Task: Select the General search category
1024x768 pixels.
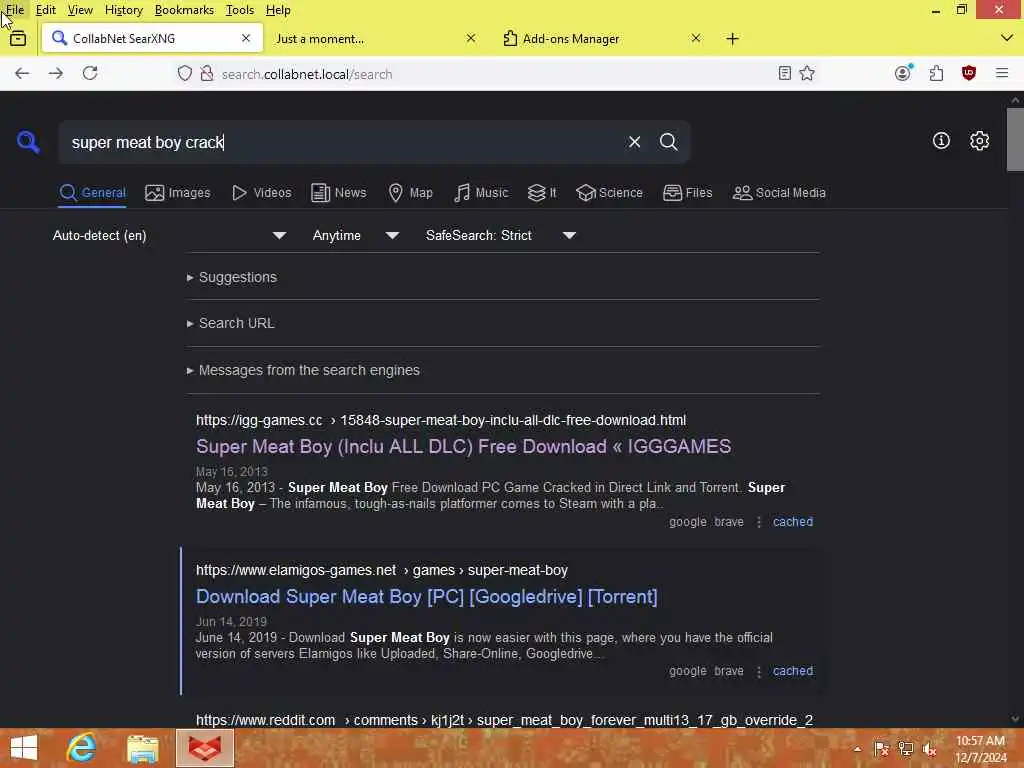Action: coord(93,193)
